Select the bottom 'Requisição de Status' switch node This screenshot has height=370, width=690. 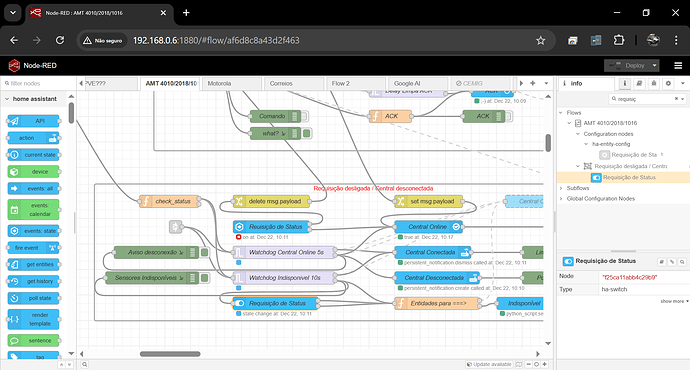pyautogui.click(x=275, y=303)
